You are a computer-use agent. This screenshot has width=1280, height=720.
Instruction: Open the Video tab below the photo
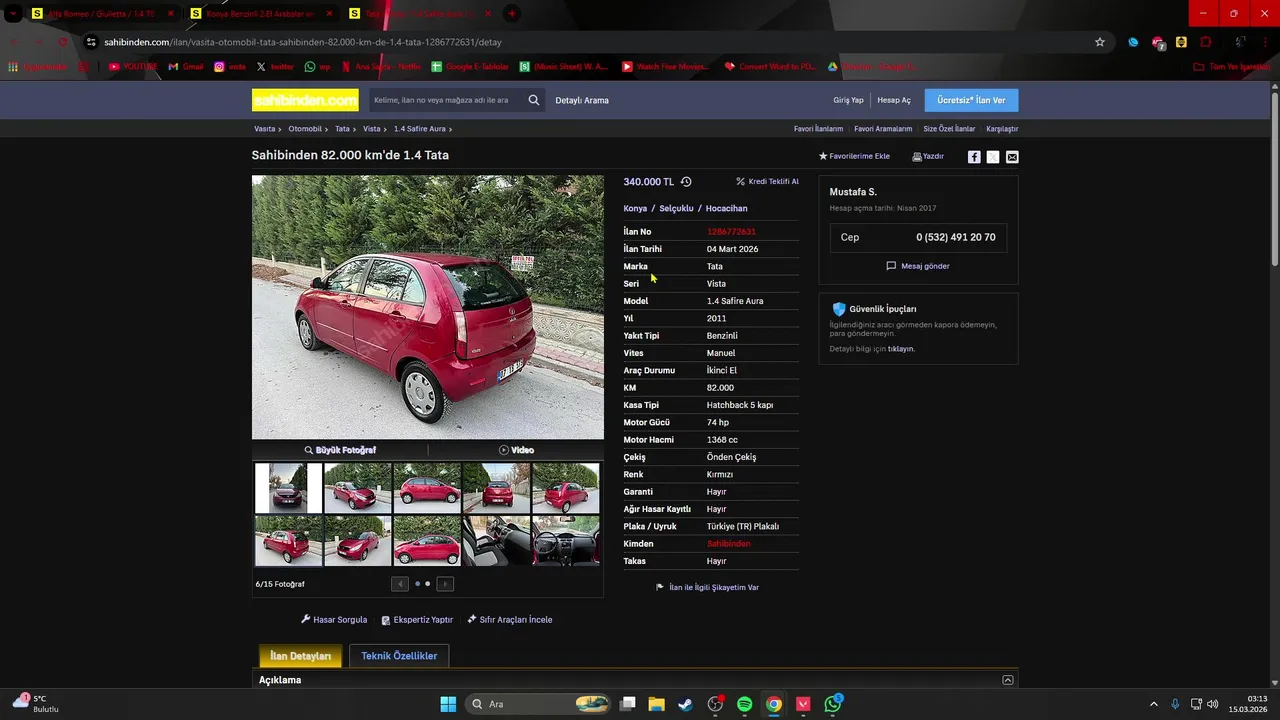point(516,450)
